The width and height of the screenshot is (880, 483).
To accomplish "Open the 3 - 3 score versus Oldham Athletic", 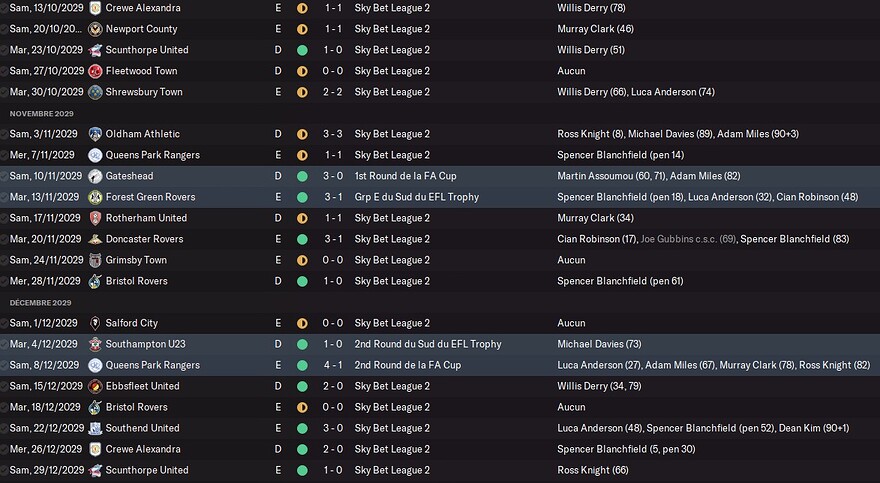I will [x=332, y=134].
